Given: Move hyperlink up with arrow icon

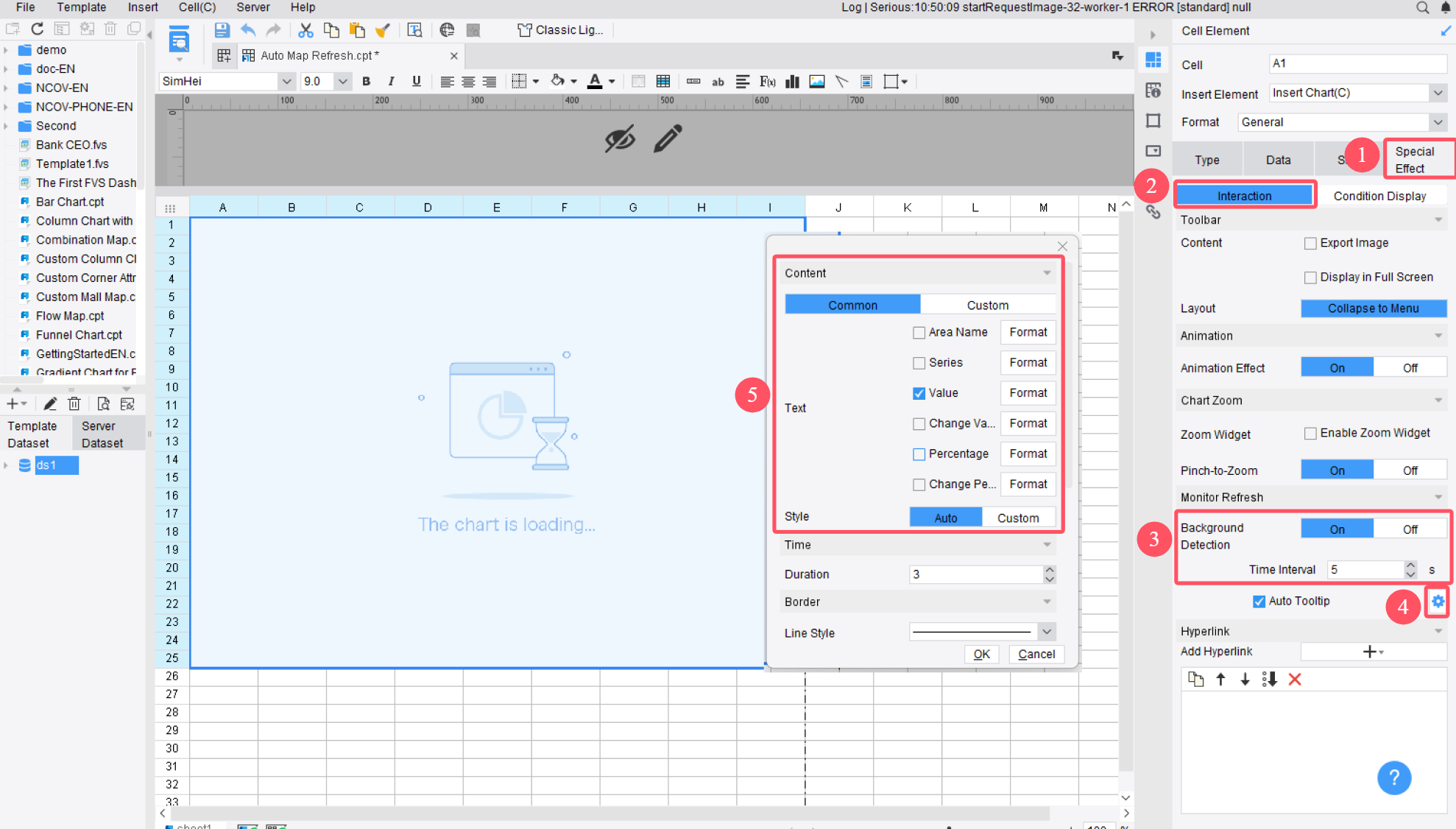Looking at the screenshot, I should pyautogui.click(x=1220, y=680).
